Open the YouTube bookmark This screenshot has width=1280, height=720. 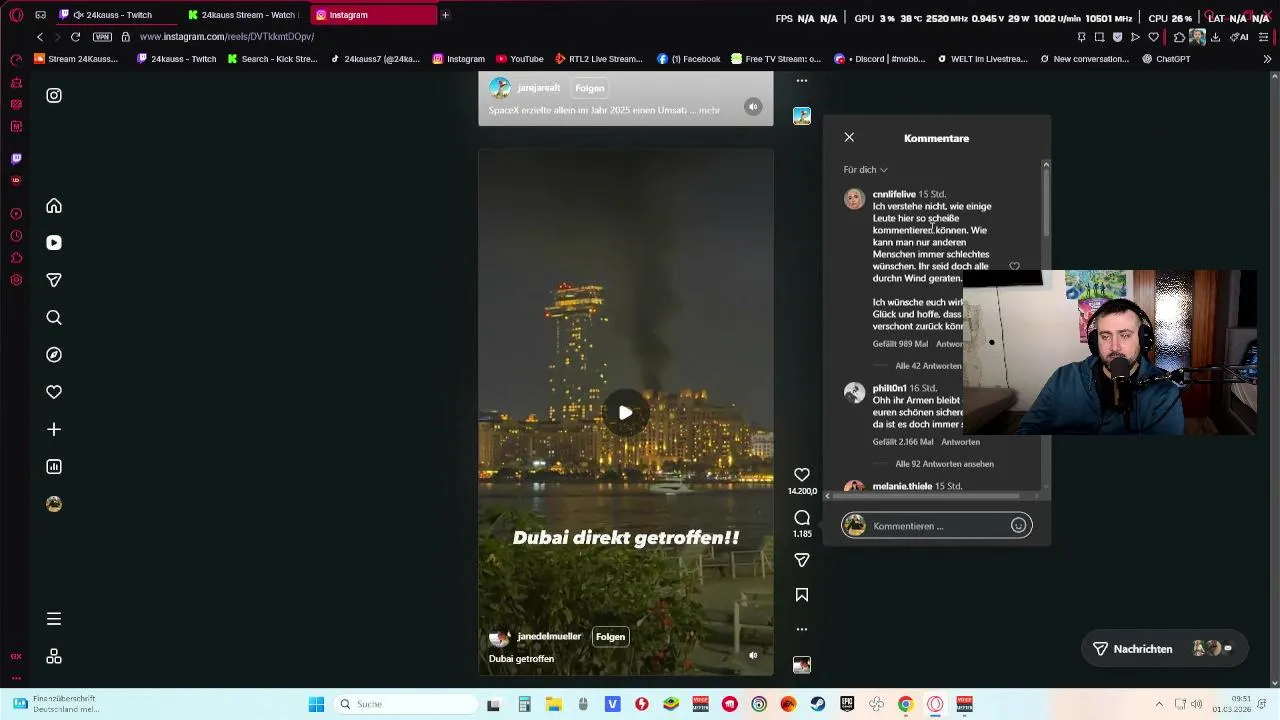[x=520, y=59]
